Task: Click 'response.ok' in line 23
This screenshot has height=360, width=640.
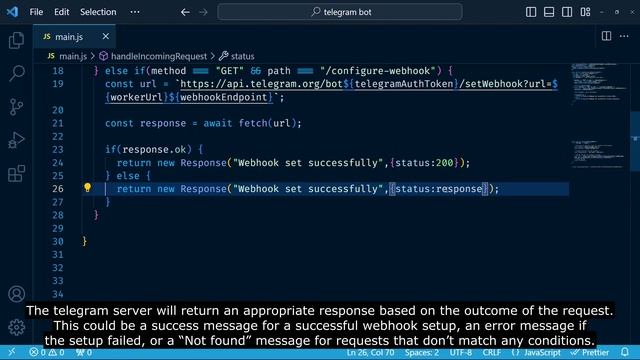Action: [x=154, y=149]
